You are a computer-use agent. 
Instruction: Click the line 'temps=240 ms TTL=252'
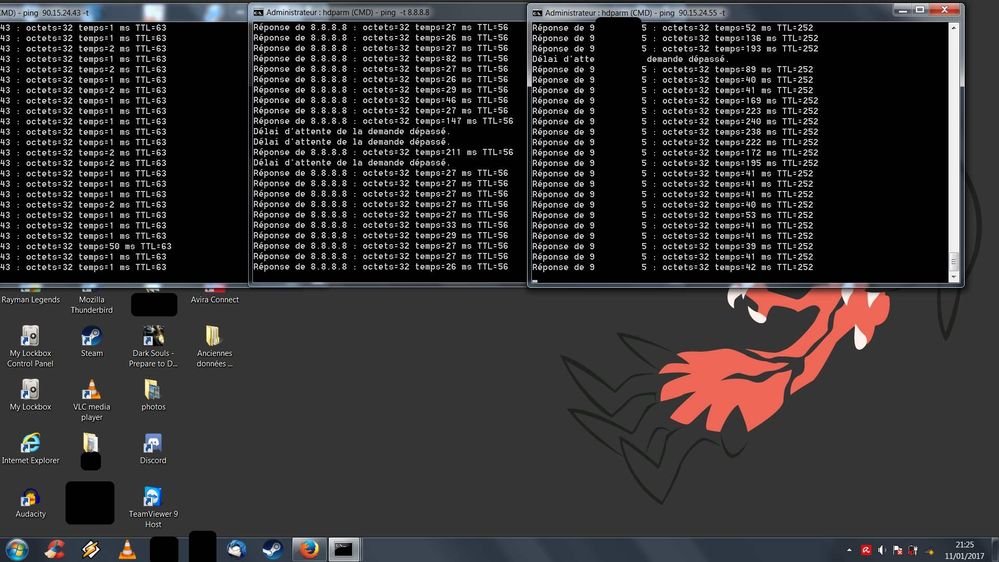[x=675, y=121]
